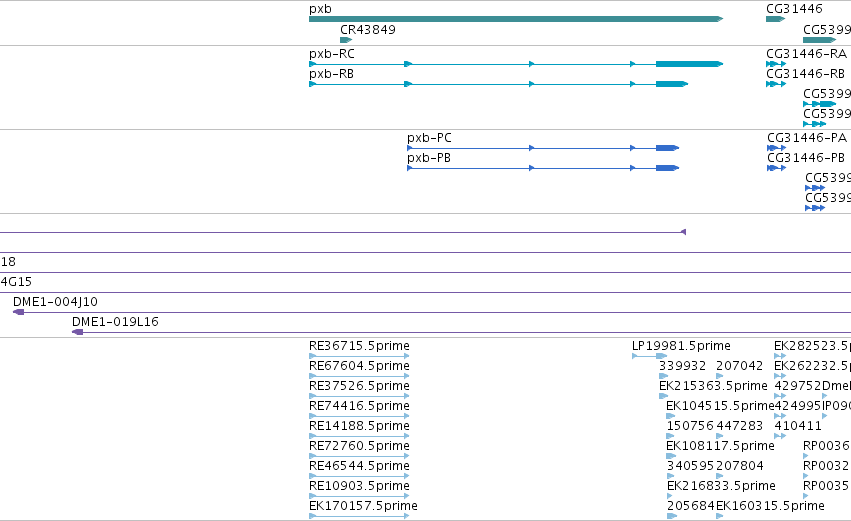Select the 447283 feature label
Viewport: 851px width, 521px height.
point(740,426)
